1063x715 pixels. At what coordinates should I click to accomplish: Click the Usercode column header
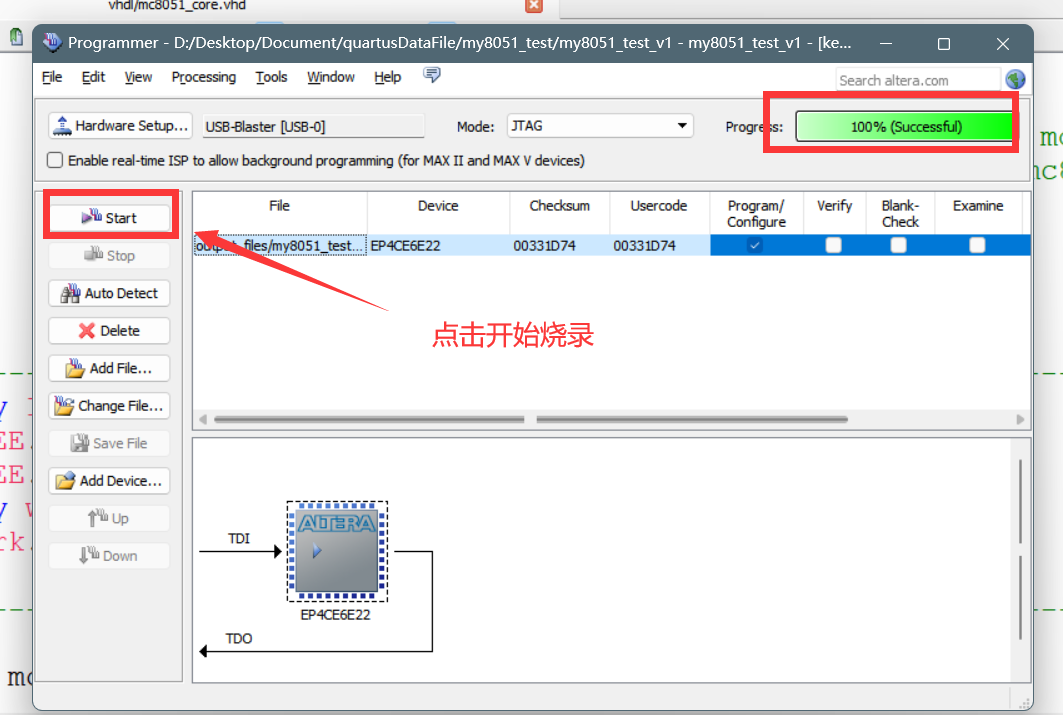659,213
